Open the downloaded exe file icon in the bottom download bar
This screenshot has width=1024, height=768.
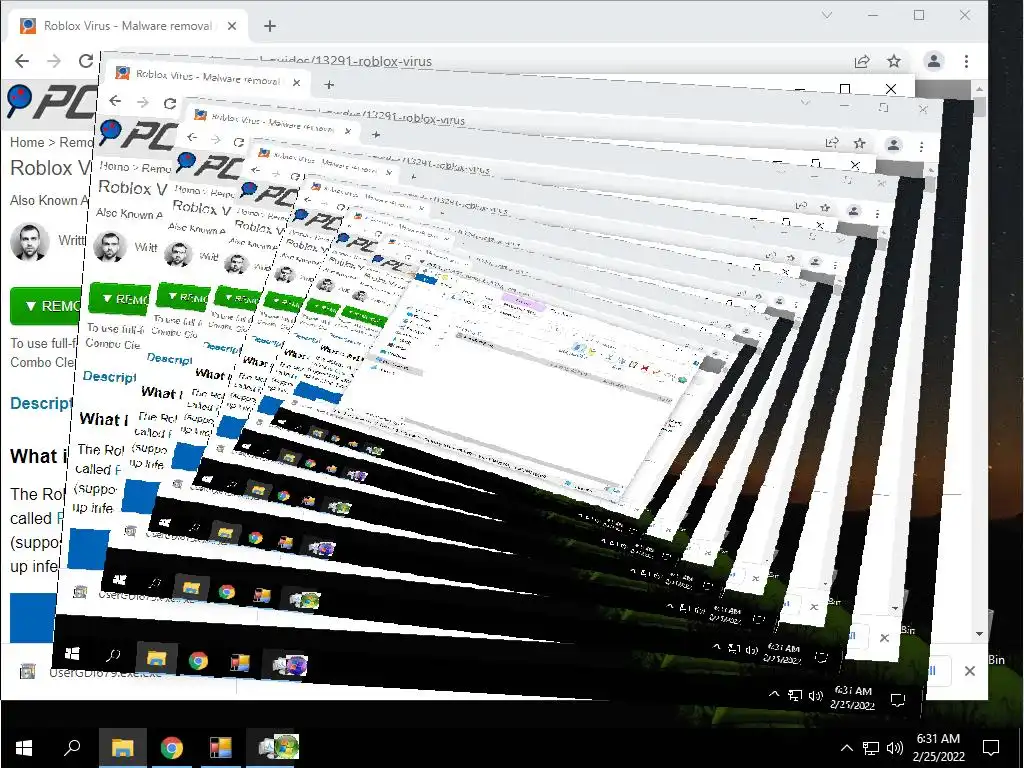pyautogui.click(x=27, y=671)
